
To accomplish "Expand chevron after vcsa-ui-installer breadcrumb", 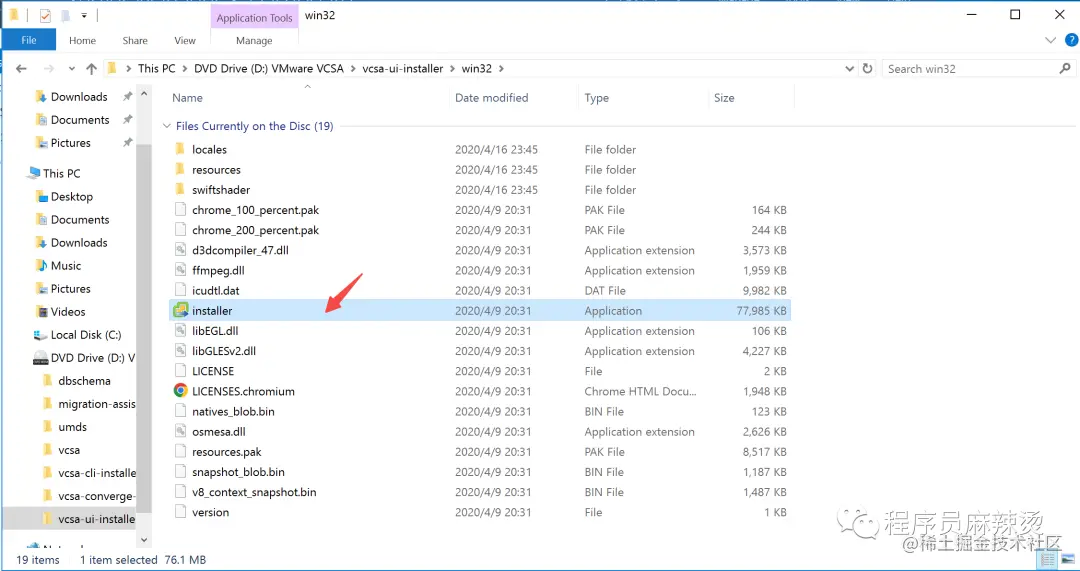I will (453, 68).
